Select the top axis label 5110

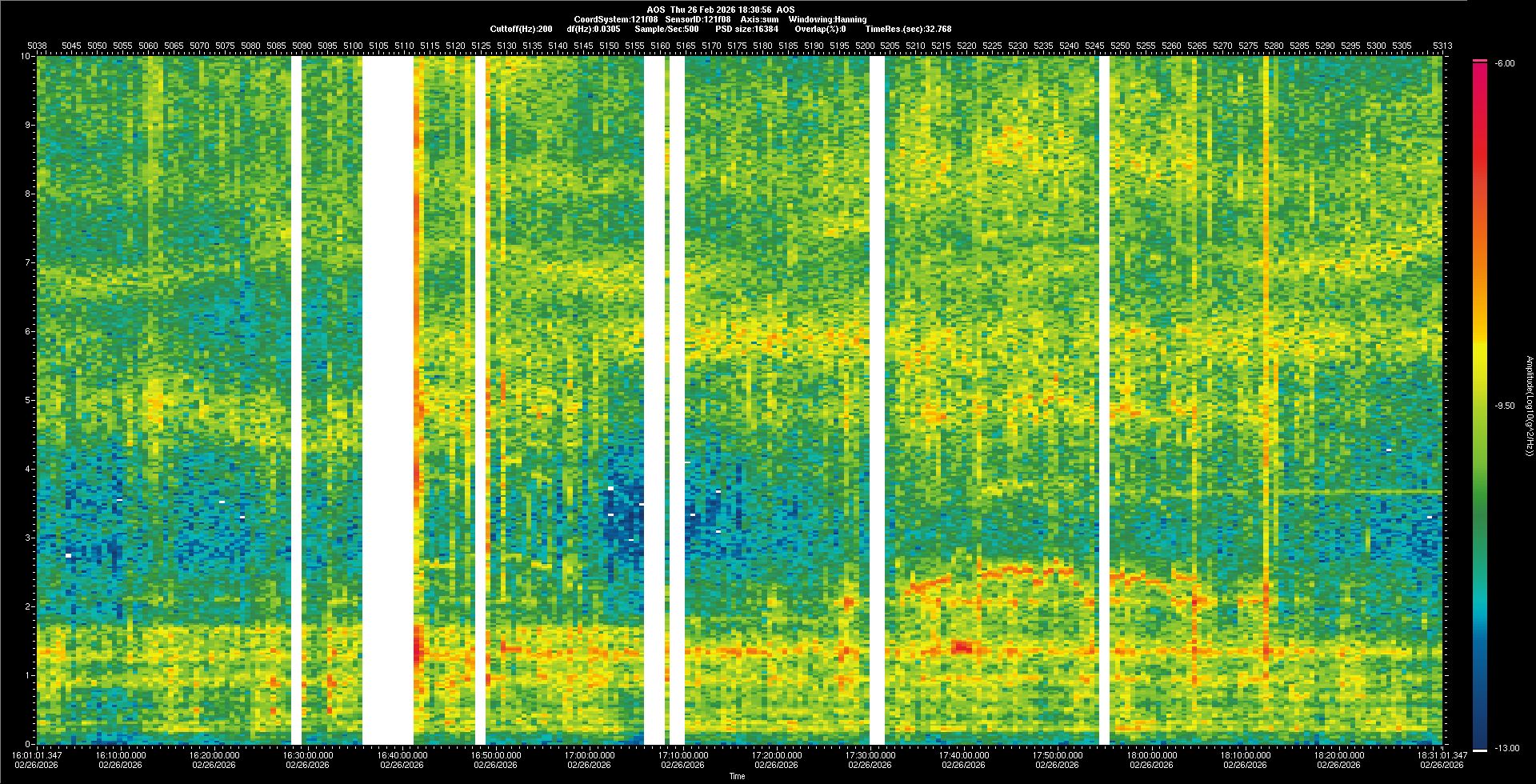point(404,46)
